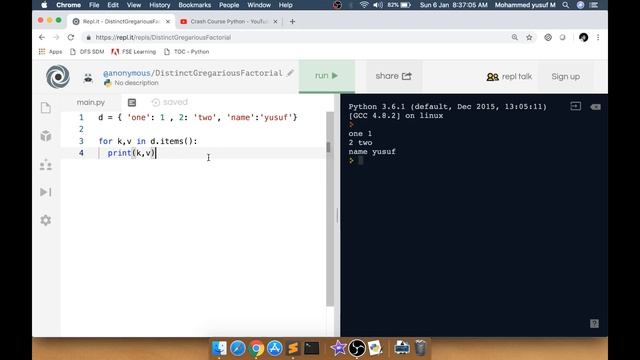Open Finder from the dock
640x360 pixels.
[x=219, y=348]
